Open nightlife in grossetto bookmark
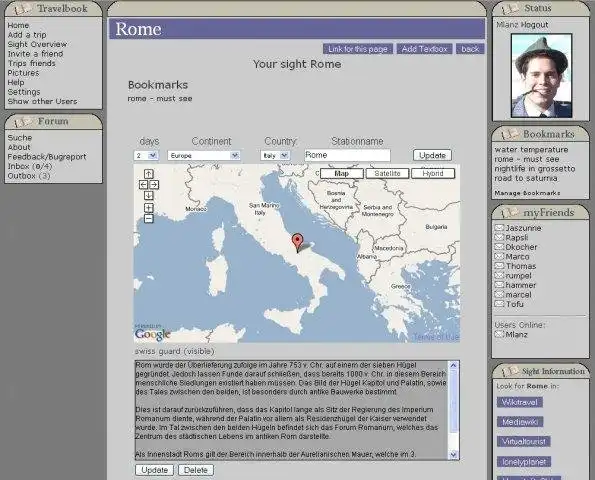Image resolution: width=595 pixels, height=480 pixels. click(535, 168)
